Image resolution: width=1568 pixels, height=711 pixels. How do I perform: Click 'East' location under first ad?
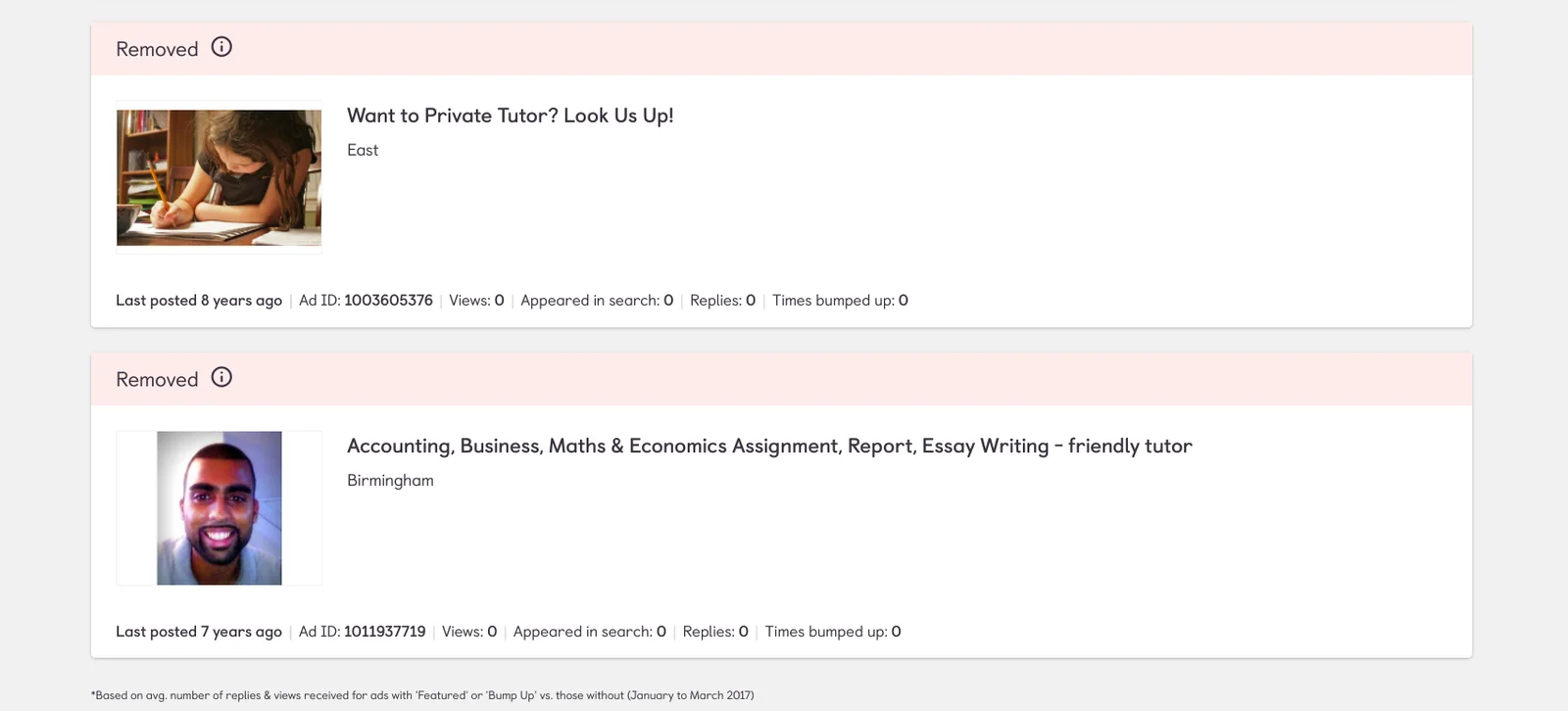(x=363, y=150)
